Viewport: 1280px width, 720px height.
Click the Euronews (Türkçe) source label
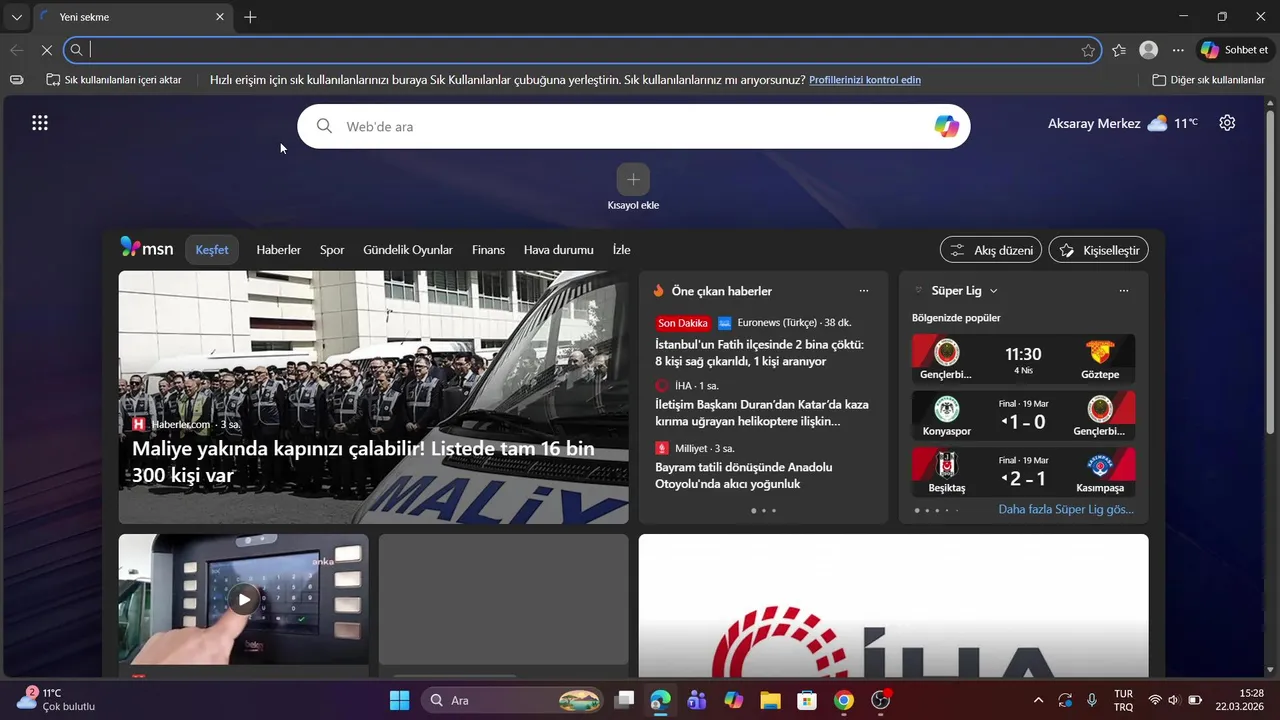pos(777,323)
